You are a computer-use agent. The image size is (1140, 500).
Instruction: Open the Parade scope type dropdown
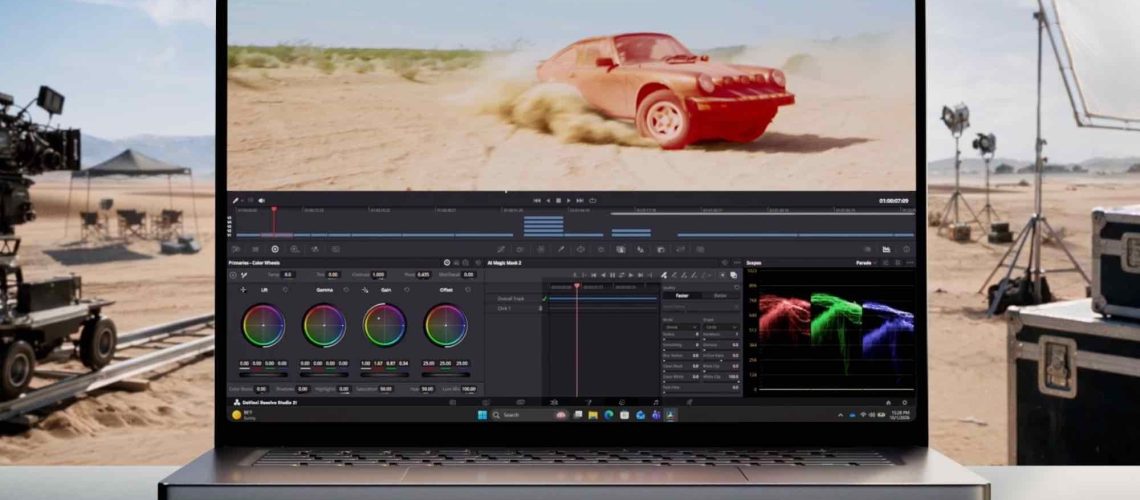pos(865,262)
